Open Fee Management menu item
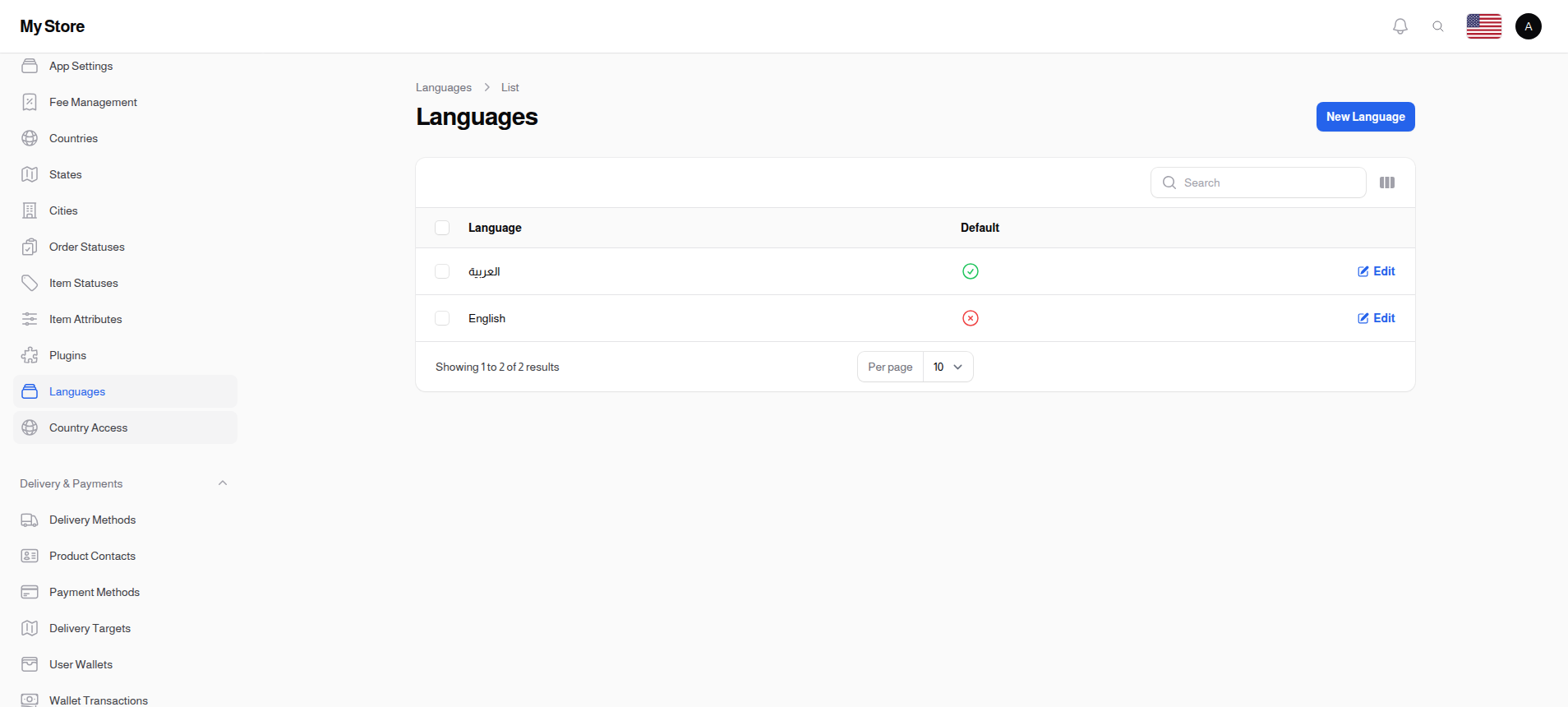This screenshot has height=707, width=1568. 125,102
